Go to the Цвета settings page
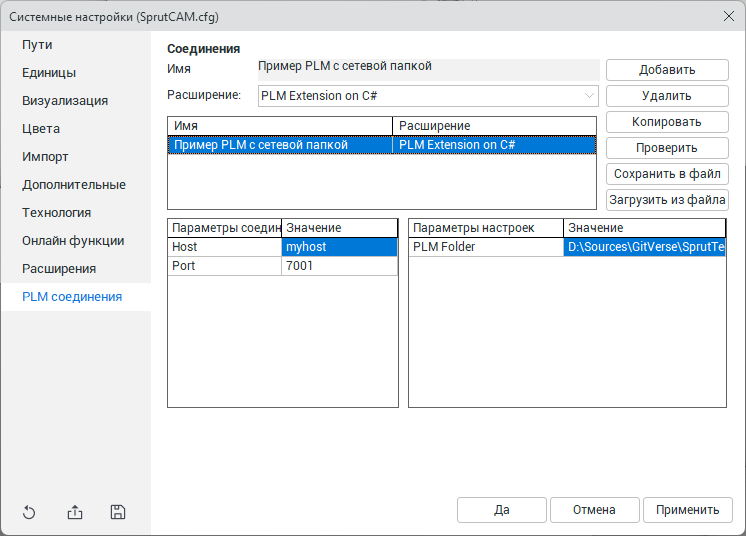The image size is (746, 536). [x=41, y=129]
